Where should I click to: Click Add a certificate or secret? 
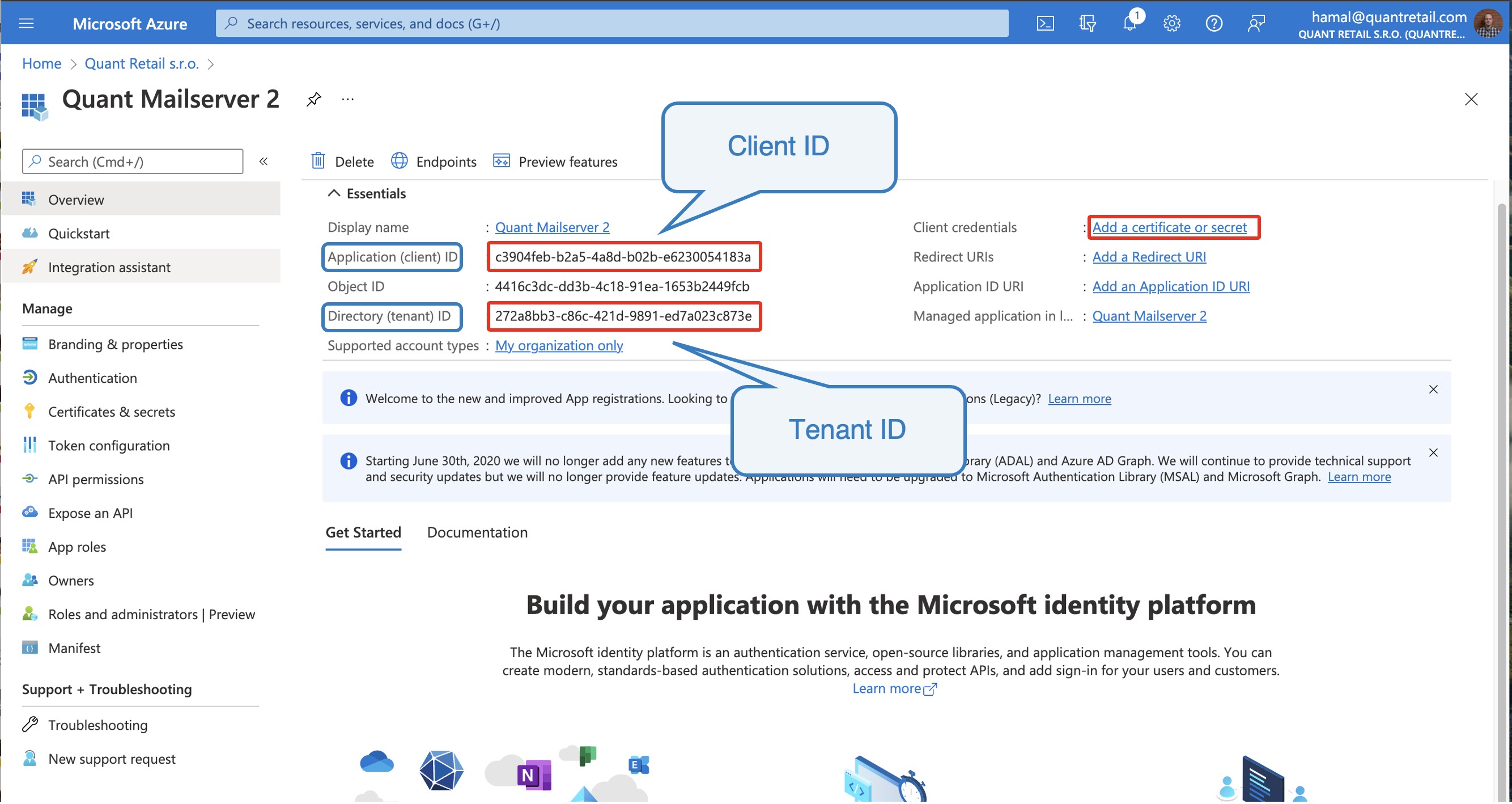(1169, 227)
